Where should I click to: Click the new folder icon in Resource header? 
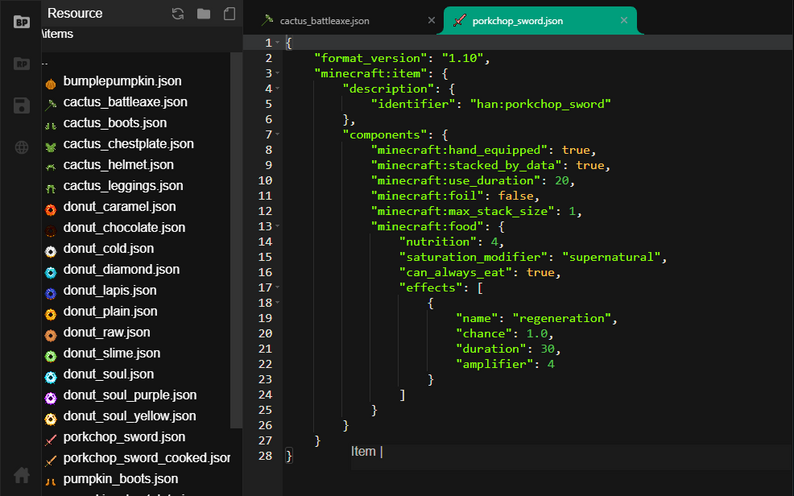point(204,14)
